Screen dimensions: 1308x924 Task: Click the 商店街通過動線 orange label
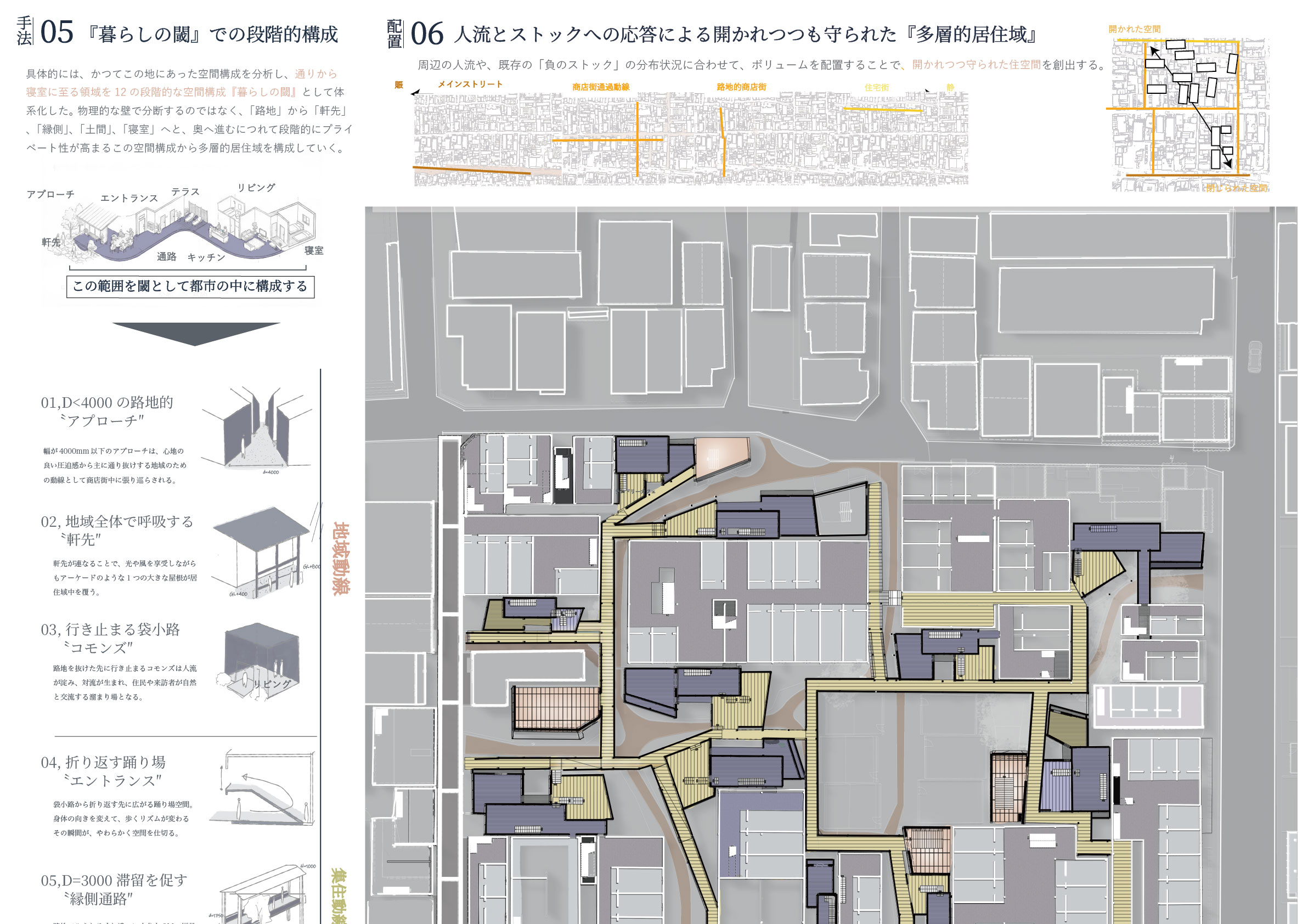point(600,87)
